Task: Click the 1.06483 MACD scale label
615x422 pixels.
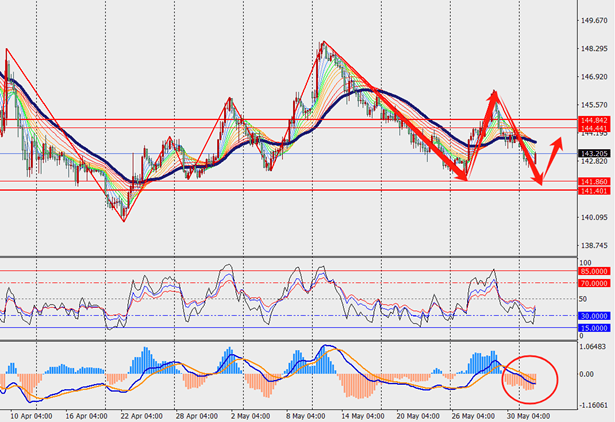Action: [594, 346]
